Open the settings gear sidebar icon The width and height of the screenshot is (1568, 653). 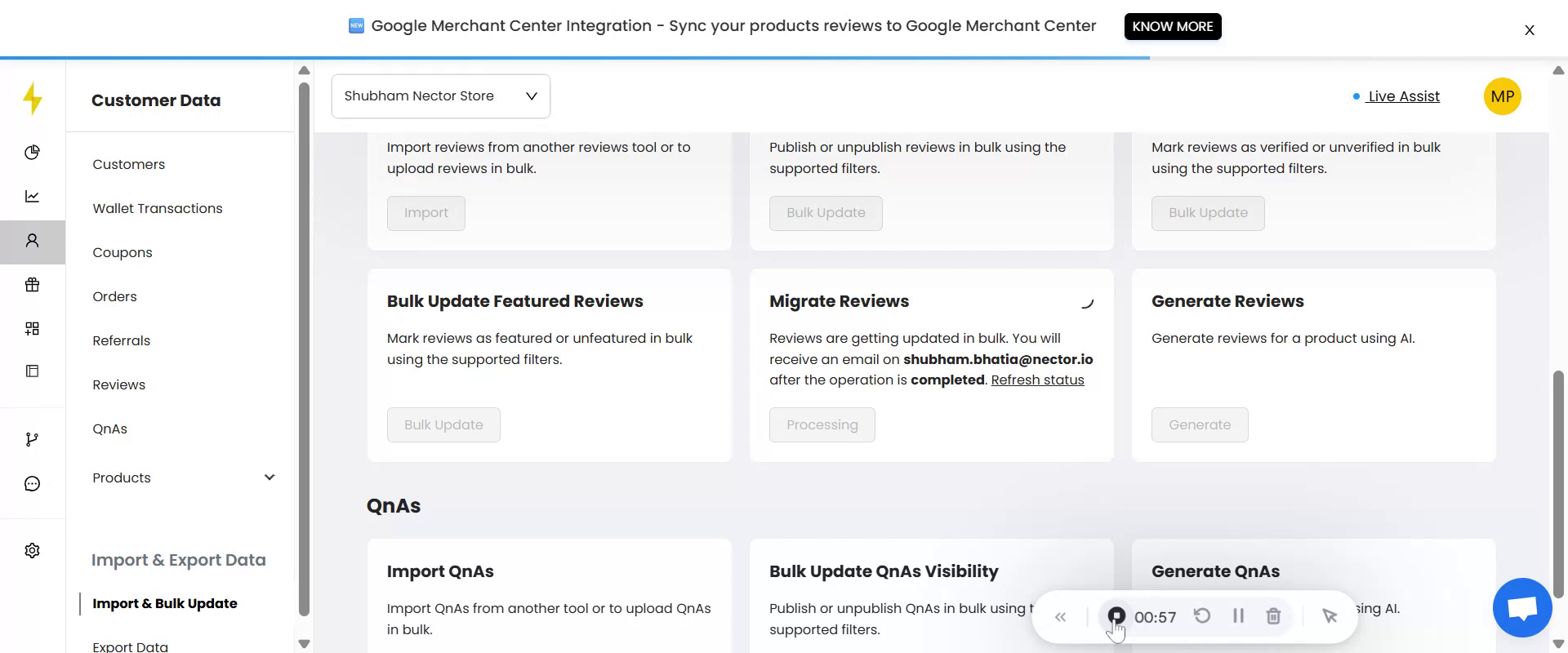click(32, 551)
